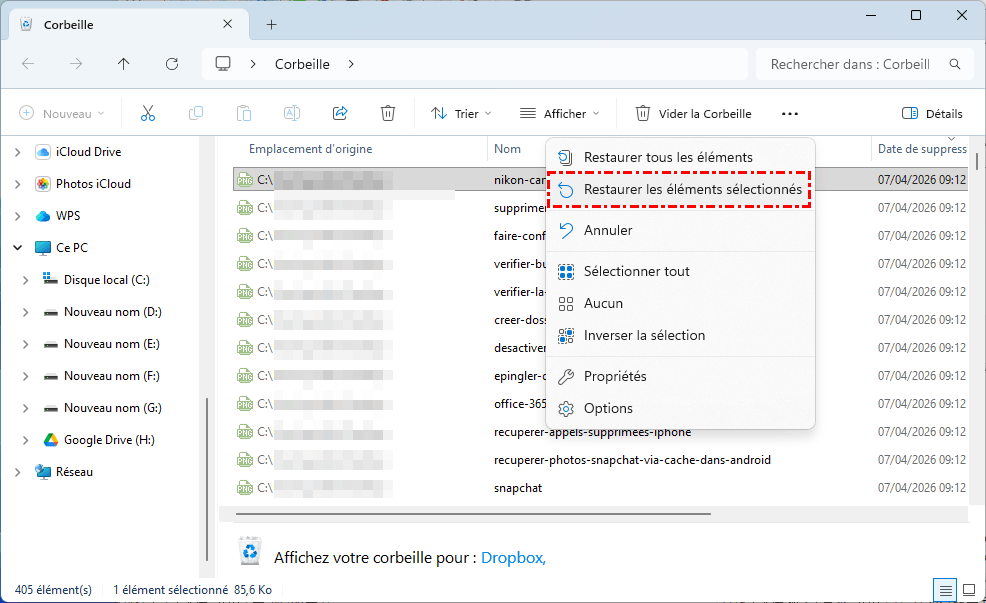Screen dimensions: 986x603
Task: Switch to large icons view in status bar
Action: point(968,589)
